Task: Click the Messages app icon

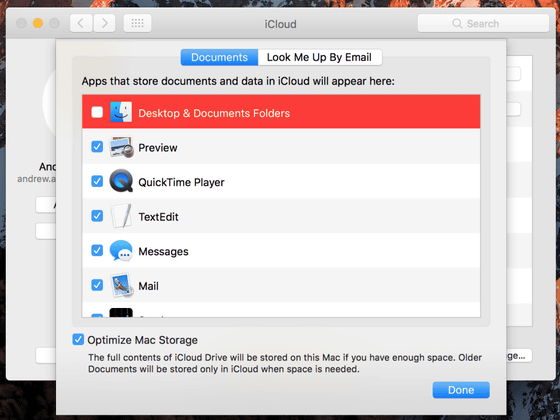Action: (121, 251)
